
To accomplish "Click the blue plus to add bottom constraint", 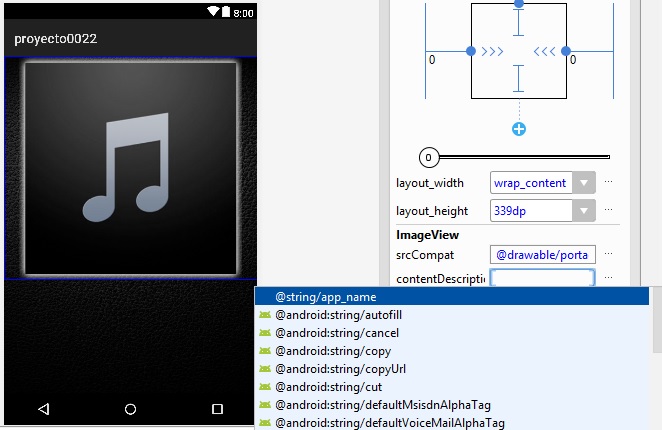I will pyautogui.click(x=518, y=129).
